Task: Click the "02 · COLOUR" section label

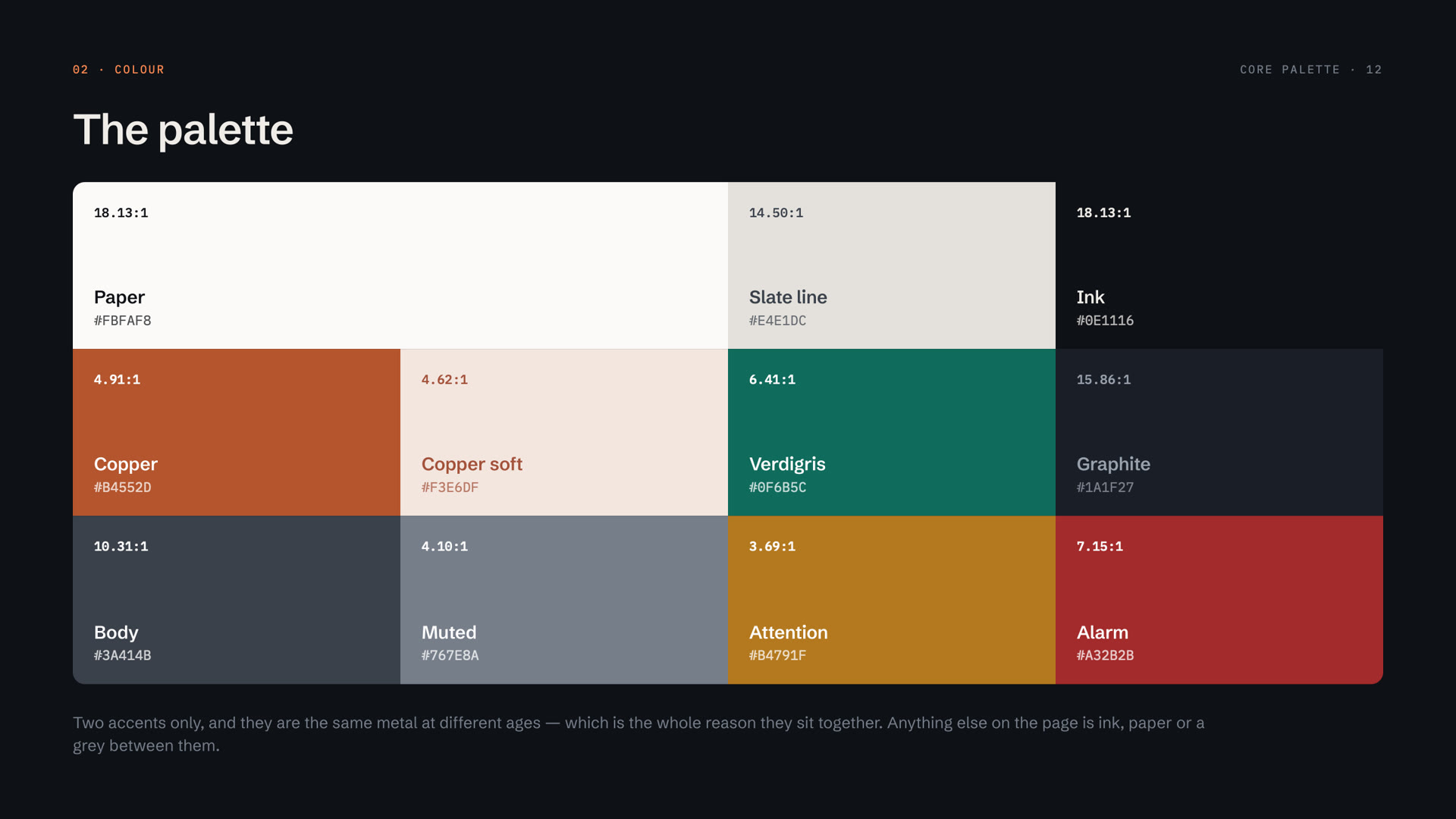Action: click(x=118, y=70)
